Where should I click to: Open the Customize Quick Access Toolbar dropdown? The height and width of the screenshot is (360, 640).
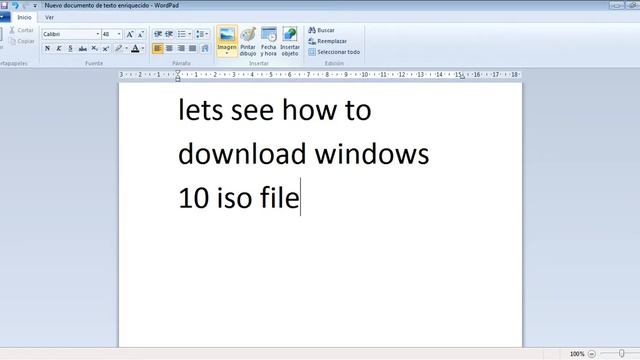click(35, 6)
